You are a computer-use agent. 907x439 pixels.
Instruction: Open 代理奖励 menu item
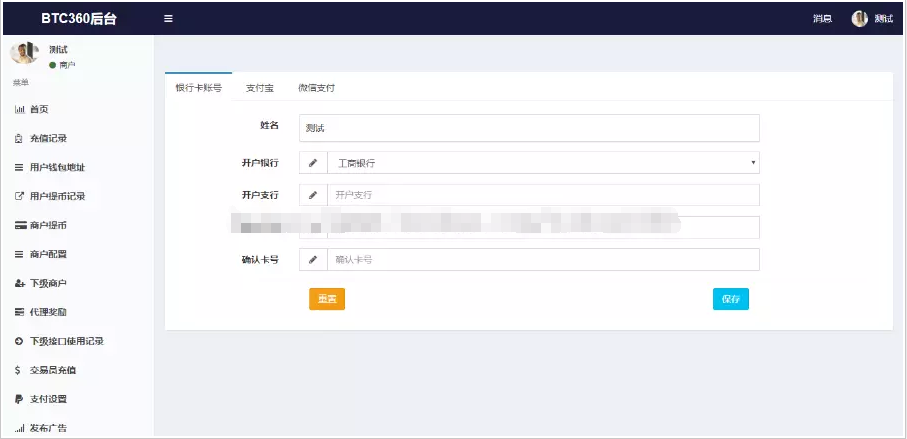[x=49, y=312]
